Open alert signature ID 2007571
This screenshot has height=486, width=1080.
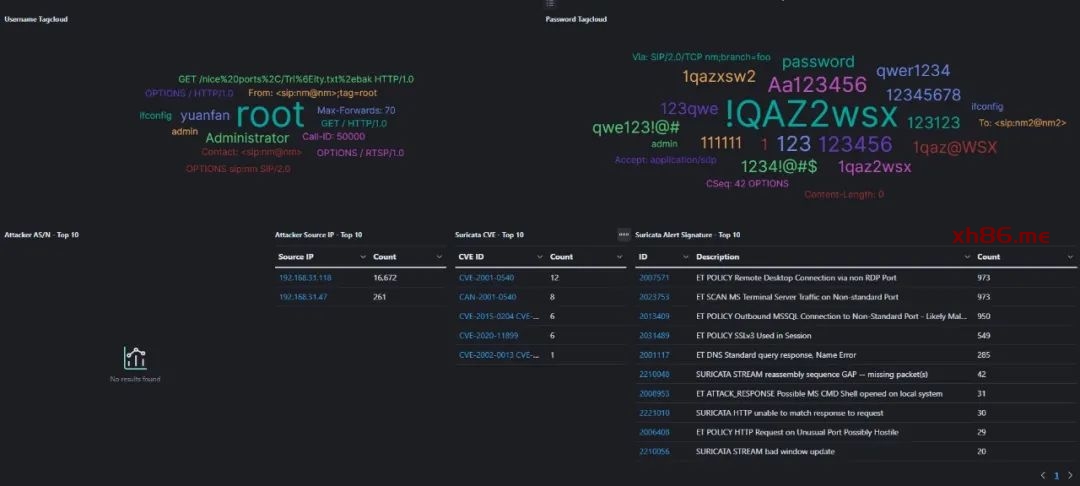654,277
